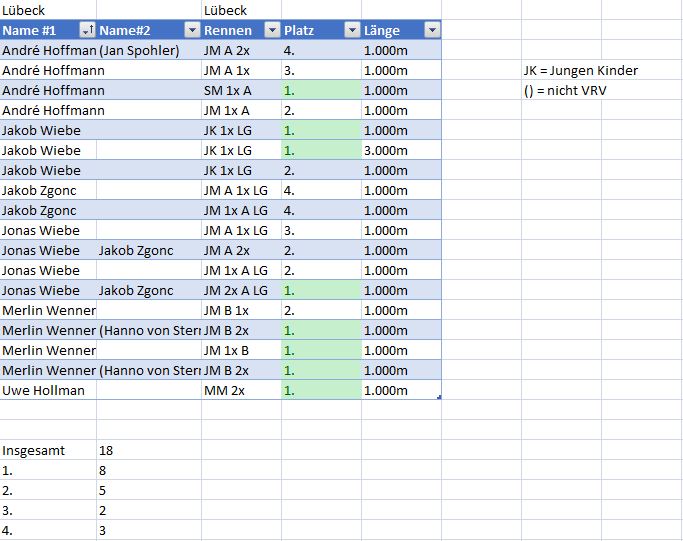The image size is (683, 541).
Task: Open the Platz column filter dropdown
Action: [351, 30]
